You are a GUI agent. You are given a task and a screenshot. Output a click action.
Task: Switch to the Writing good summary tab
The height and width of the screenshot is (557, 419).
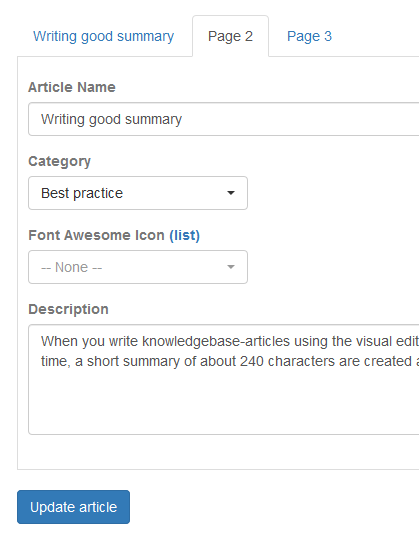pyautogui.click(x=103, y=36)
